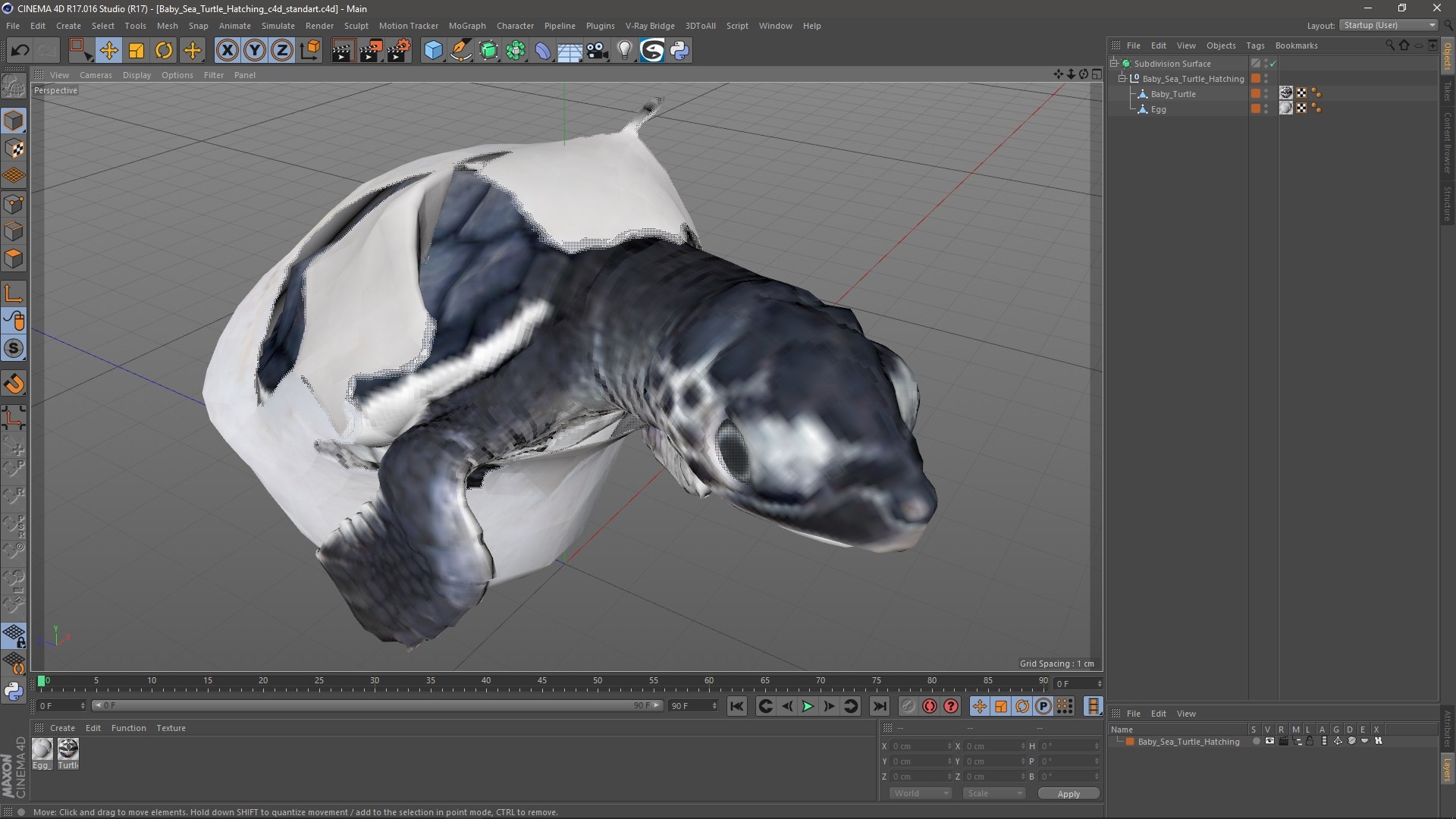The image size is (1456, 819).
Task: Select Polygons mode icon
Action: pyautogui.click(x=14, y=259)
